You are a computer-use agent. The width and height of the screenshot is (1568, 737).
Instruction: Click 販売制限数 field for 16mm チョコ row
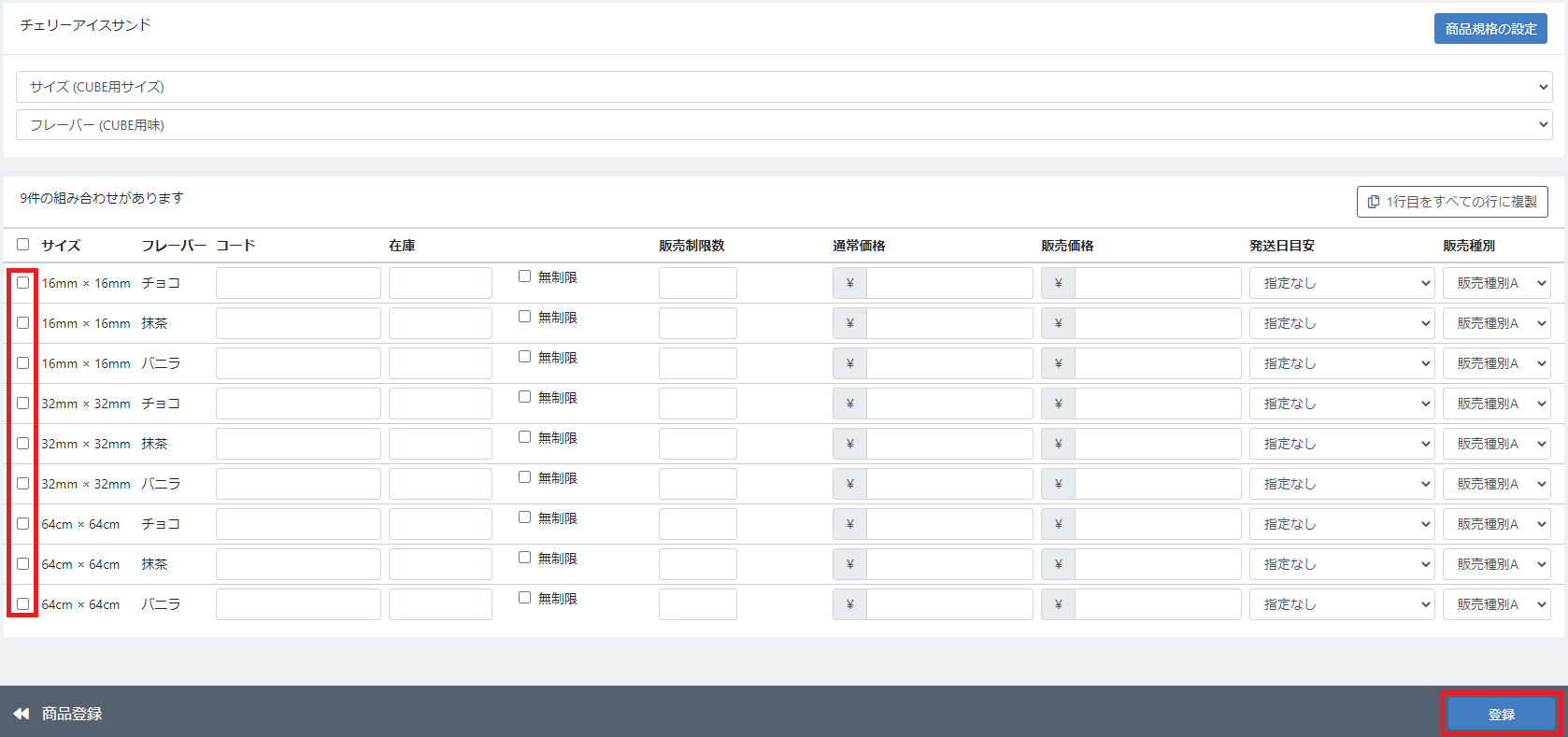click(x=698, y=283)
